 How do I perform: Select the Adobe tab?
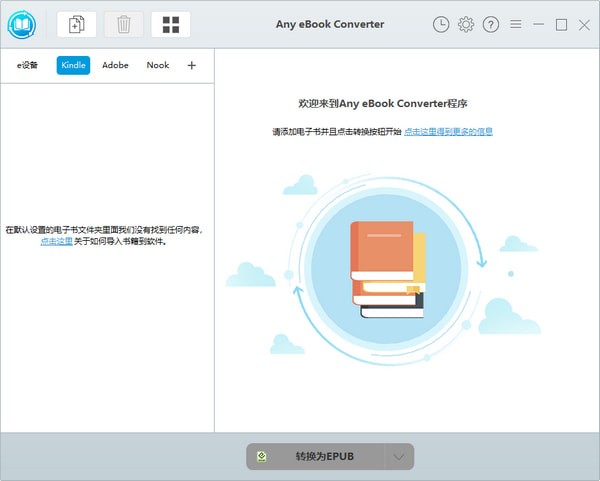pos(115,65)
